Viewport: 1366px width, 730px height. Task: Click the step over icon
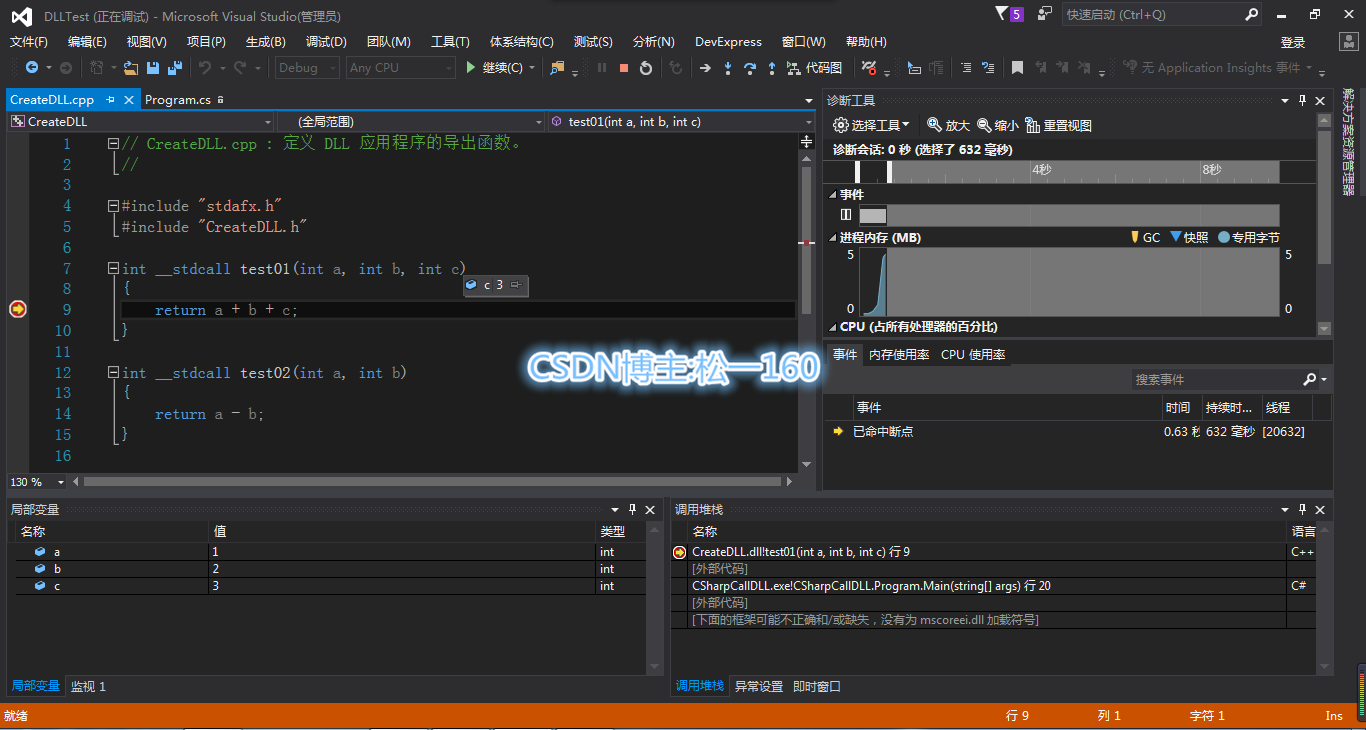(x=749, y=68)
